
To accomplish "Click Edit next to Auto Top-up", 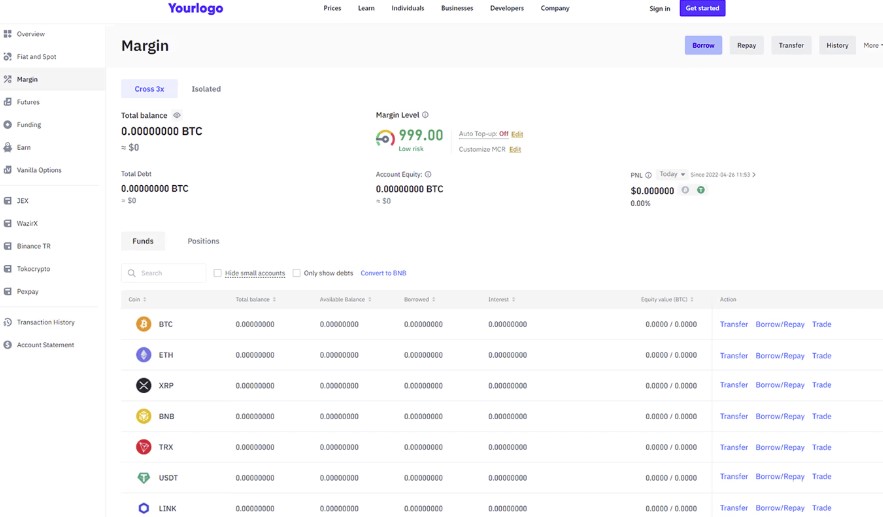I will (517, 134).
